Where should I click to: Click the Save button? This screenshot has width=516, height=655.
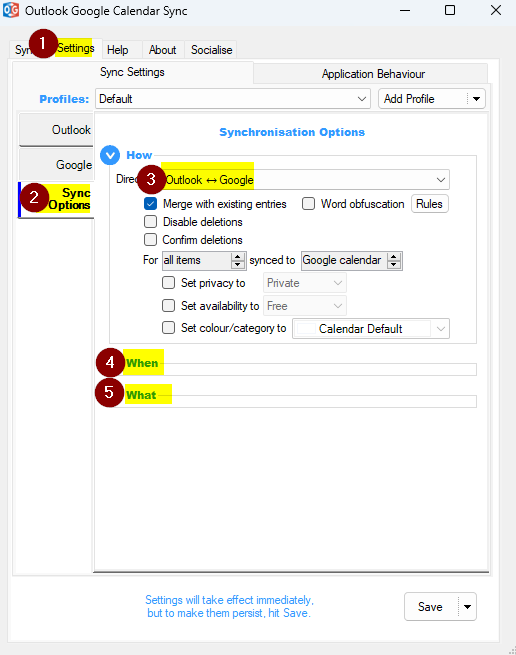[430, 607]
